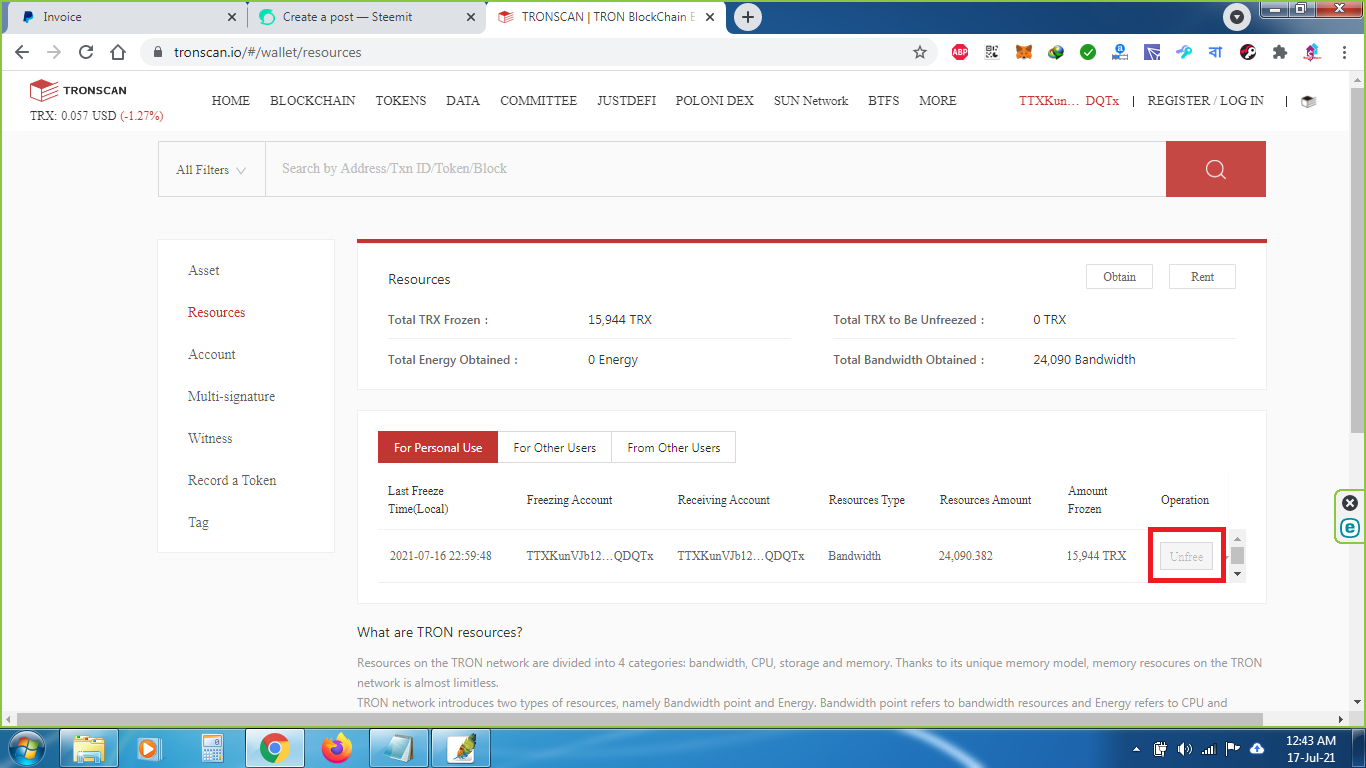Viewport: 1366px width, 768px height.
Task: Bookmark this page with the star
Action: [x=920, y=52]
